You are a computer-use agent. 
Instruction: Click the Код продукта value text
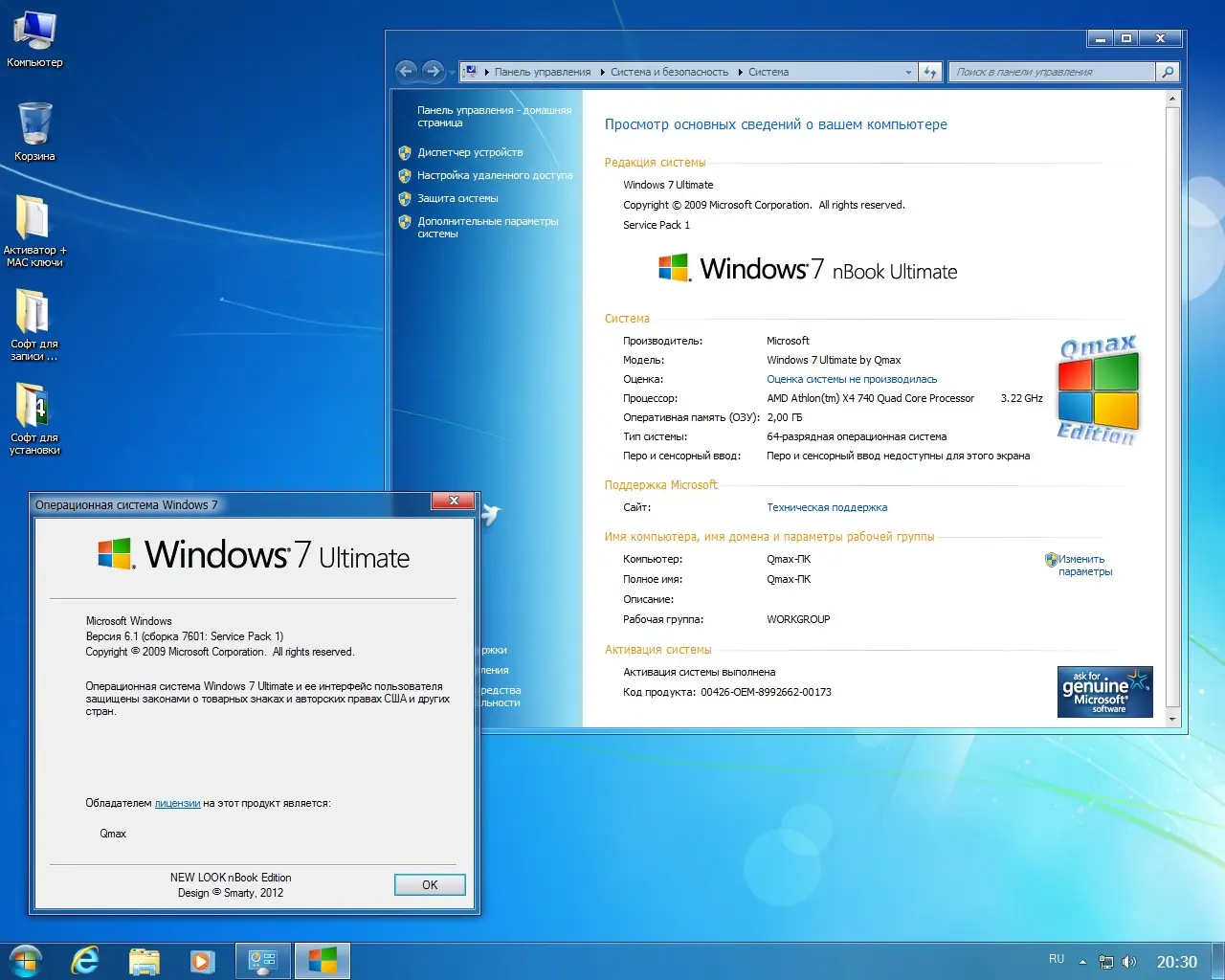click(x=766, y=692)
